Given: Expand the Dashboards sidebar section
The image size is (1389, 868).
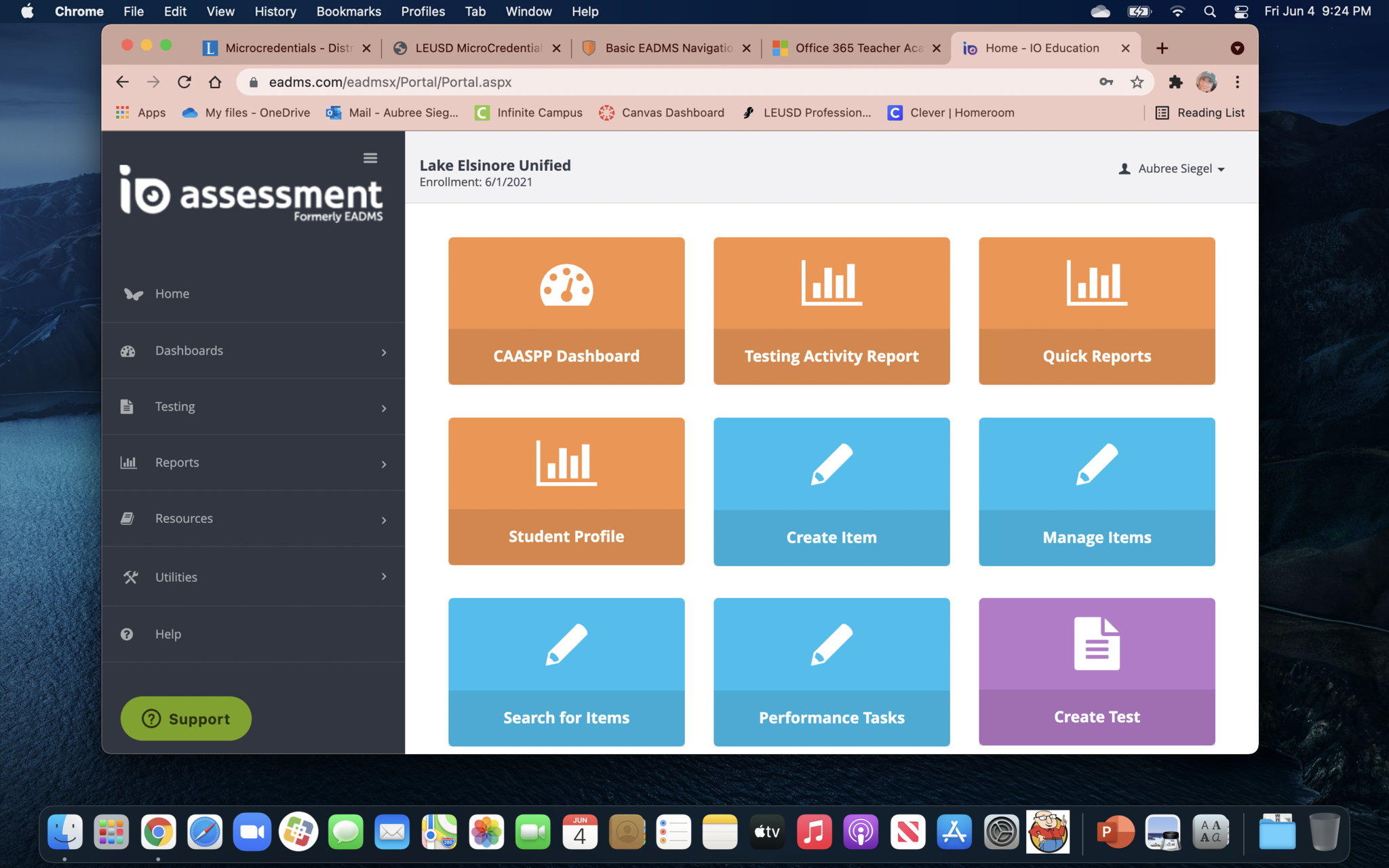Looking at the screenshot, I should pos(253,351).
